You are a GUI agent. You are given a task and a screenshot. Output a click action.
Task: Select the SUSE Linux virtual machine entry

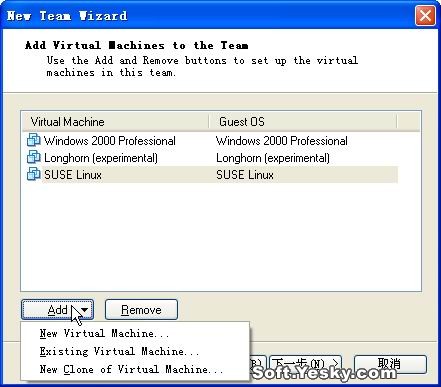click(73, 175)
